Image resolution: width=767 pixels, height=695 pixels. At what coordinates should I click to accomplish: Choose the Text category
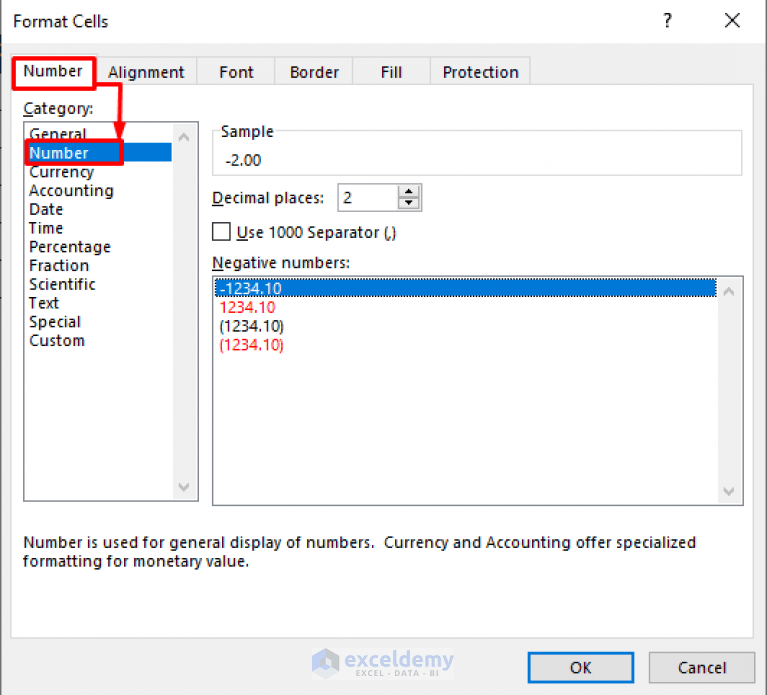point(98,303)
